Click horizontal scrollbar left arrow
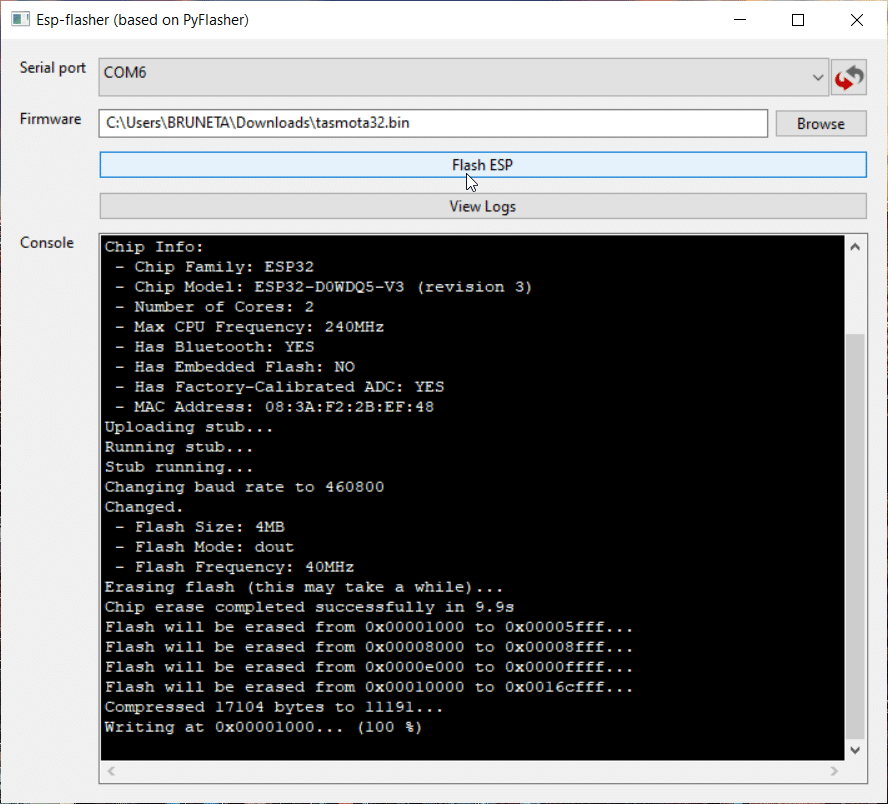This screenshot has height=804, width=888. (x=112, y=771)
